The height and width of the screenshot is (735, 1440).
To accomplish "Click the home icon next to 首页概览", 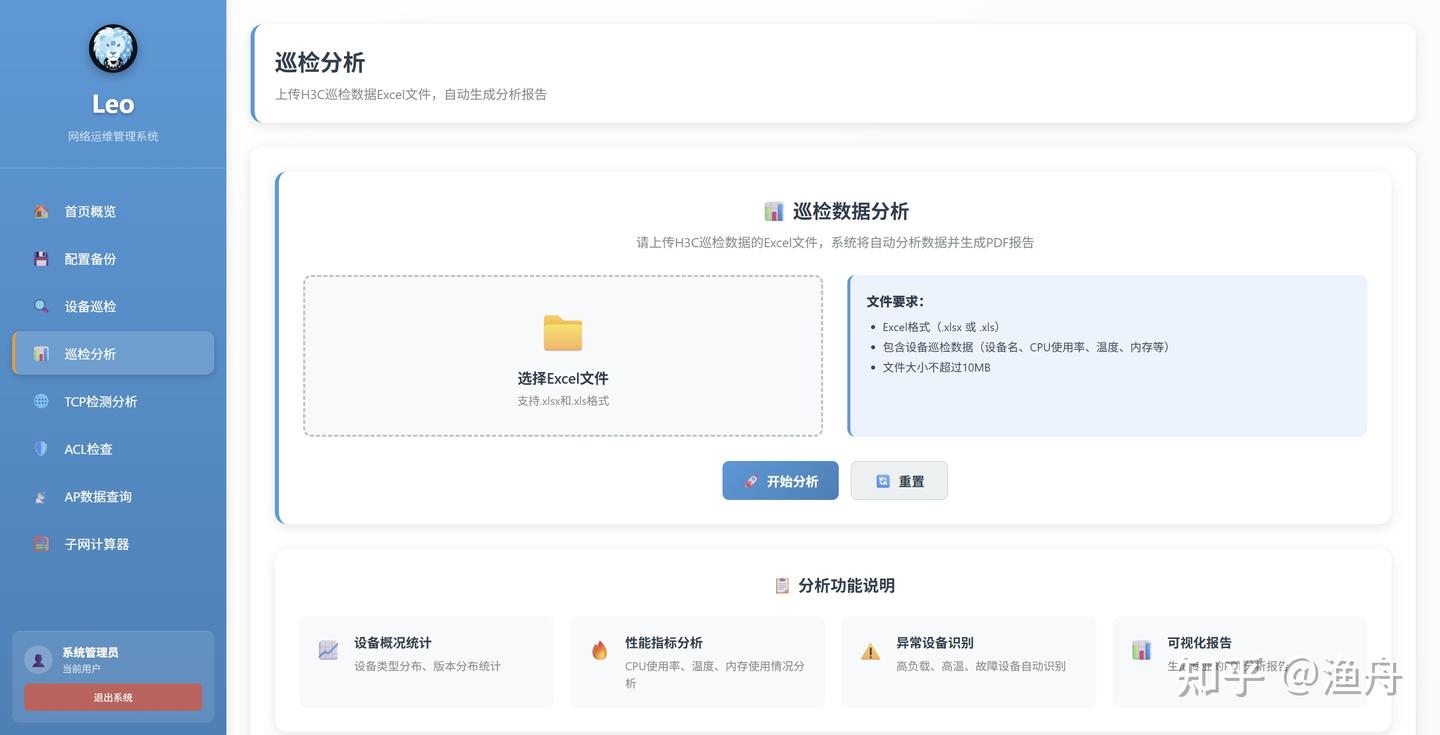I will point(41,211).
